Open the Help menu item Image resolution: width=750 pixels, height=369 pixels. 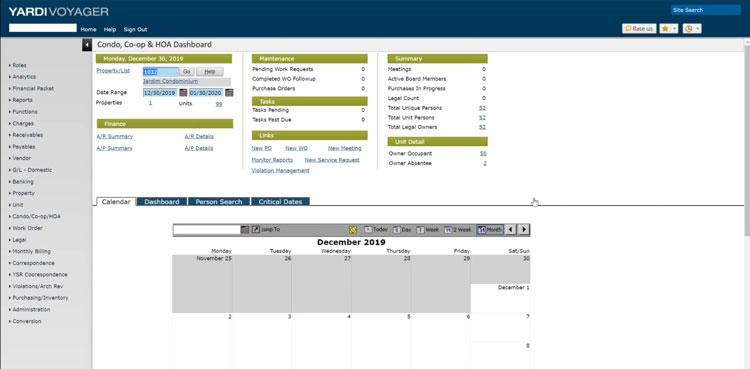tap(110, 29)
